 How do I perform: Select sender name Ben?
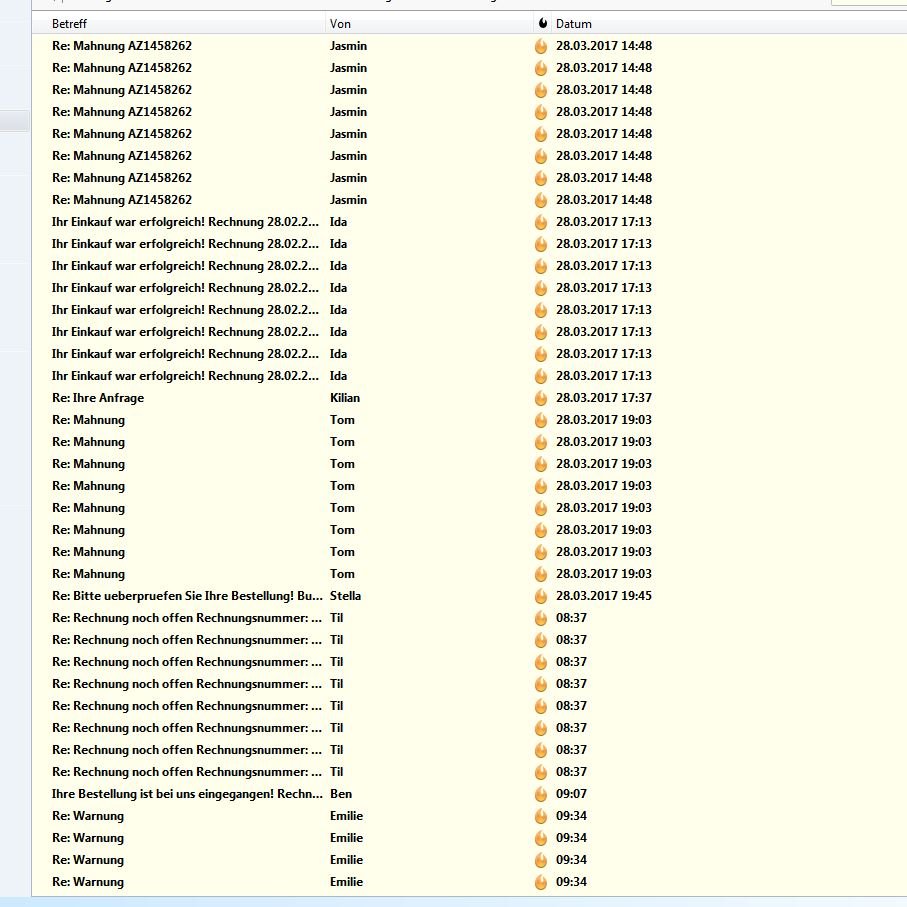click(341, 794)
